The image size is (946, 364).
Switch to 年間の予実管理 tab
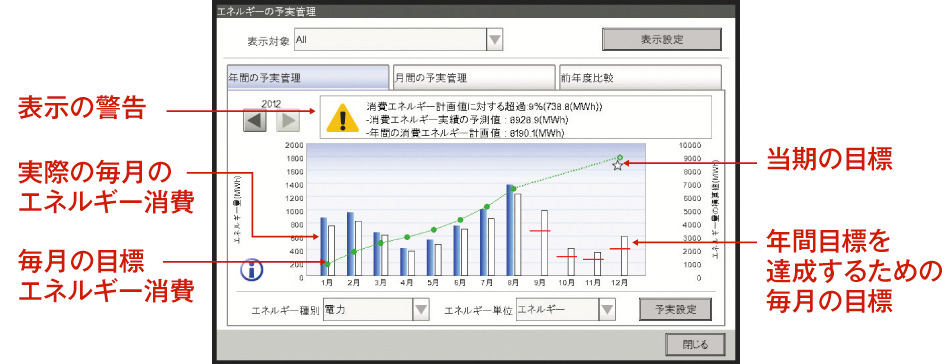pos(308,78)
